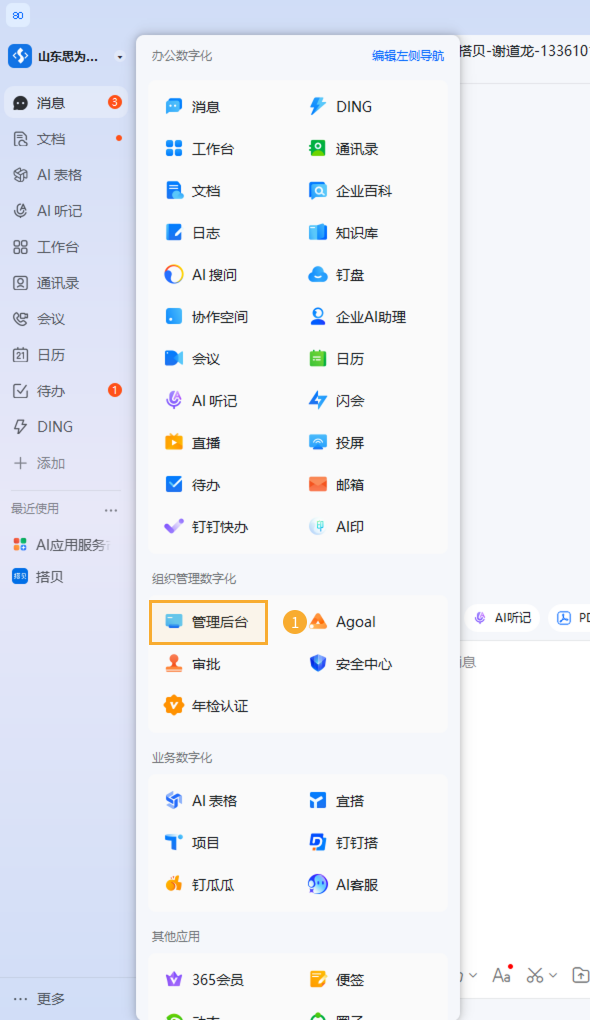
Task: Open 钉钉搭 app
Action: (343, 844)
